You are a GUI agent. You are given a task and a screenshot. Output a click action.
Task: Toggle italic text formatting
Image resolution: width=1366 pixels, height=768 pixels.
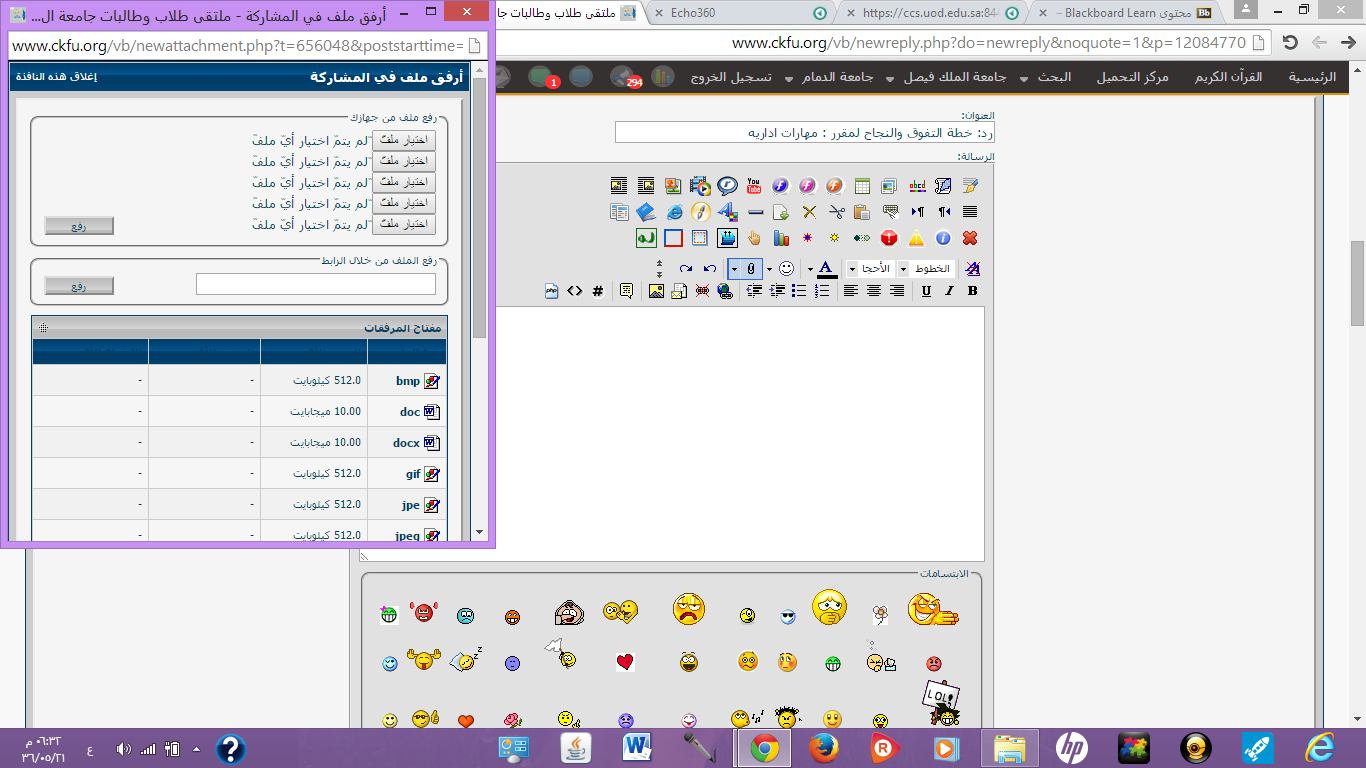point(949,291)
